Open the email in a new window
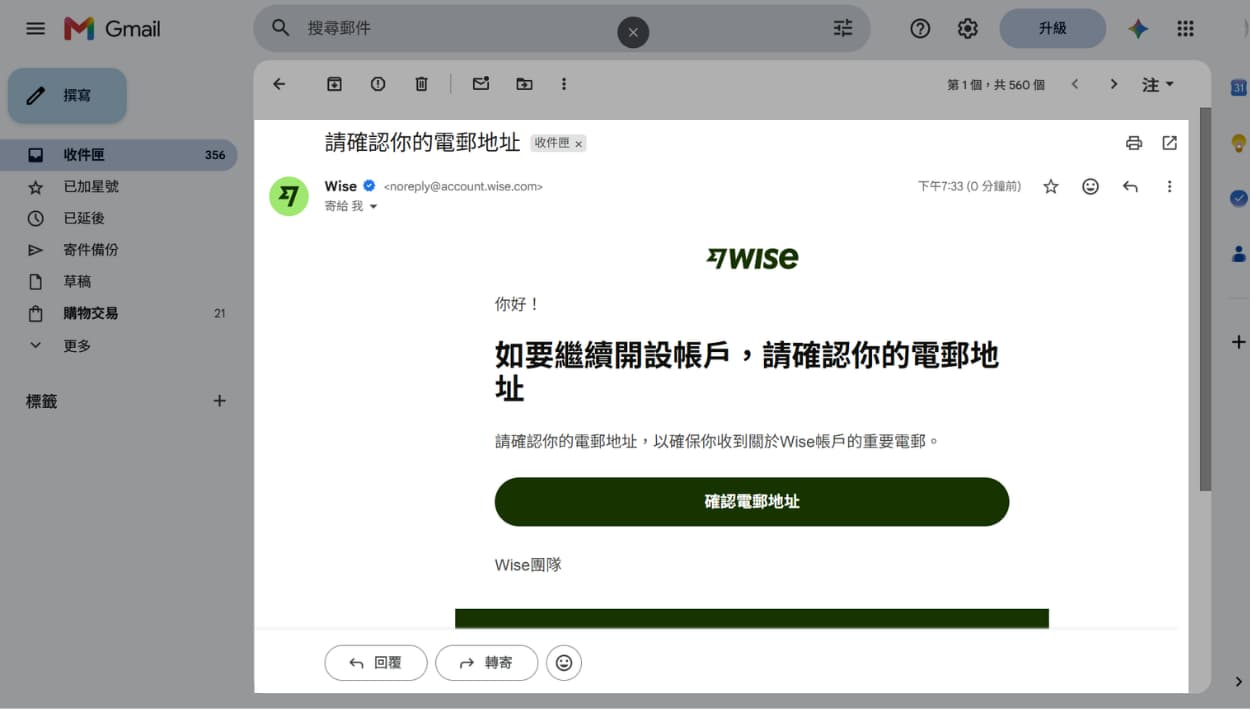 [x=1170, y=143]
